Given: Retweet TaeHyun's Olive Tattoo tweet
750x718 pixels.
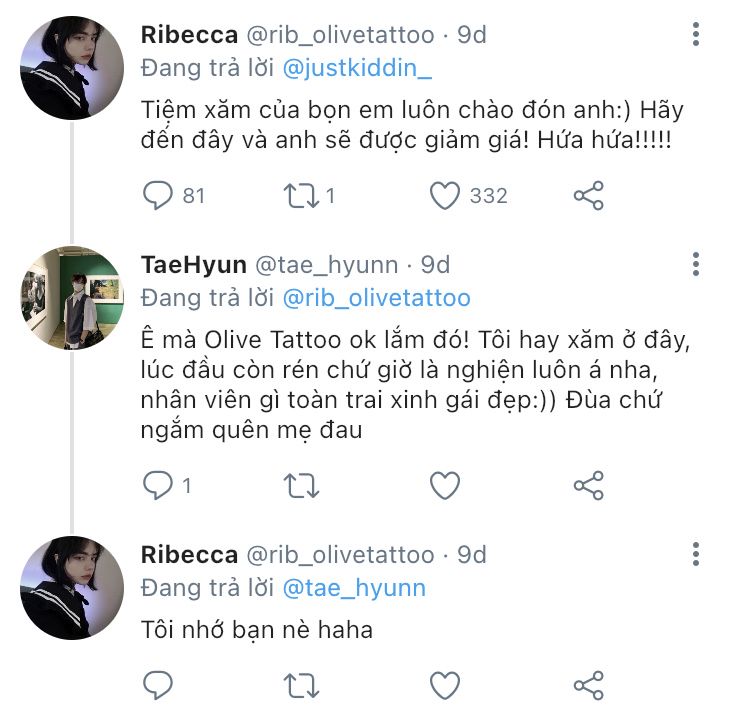Looking at the screenshot, I should pyautogui.click(x=301, y=486).
